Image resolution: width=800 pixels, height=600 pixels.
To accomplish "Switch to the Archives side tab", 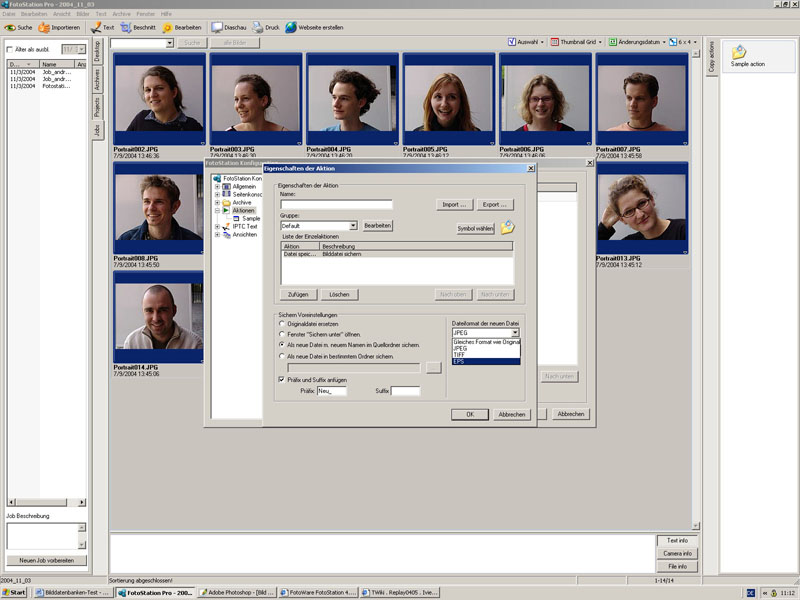I will point(97,80).
